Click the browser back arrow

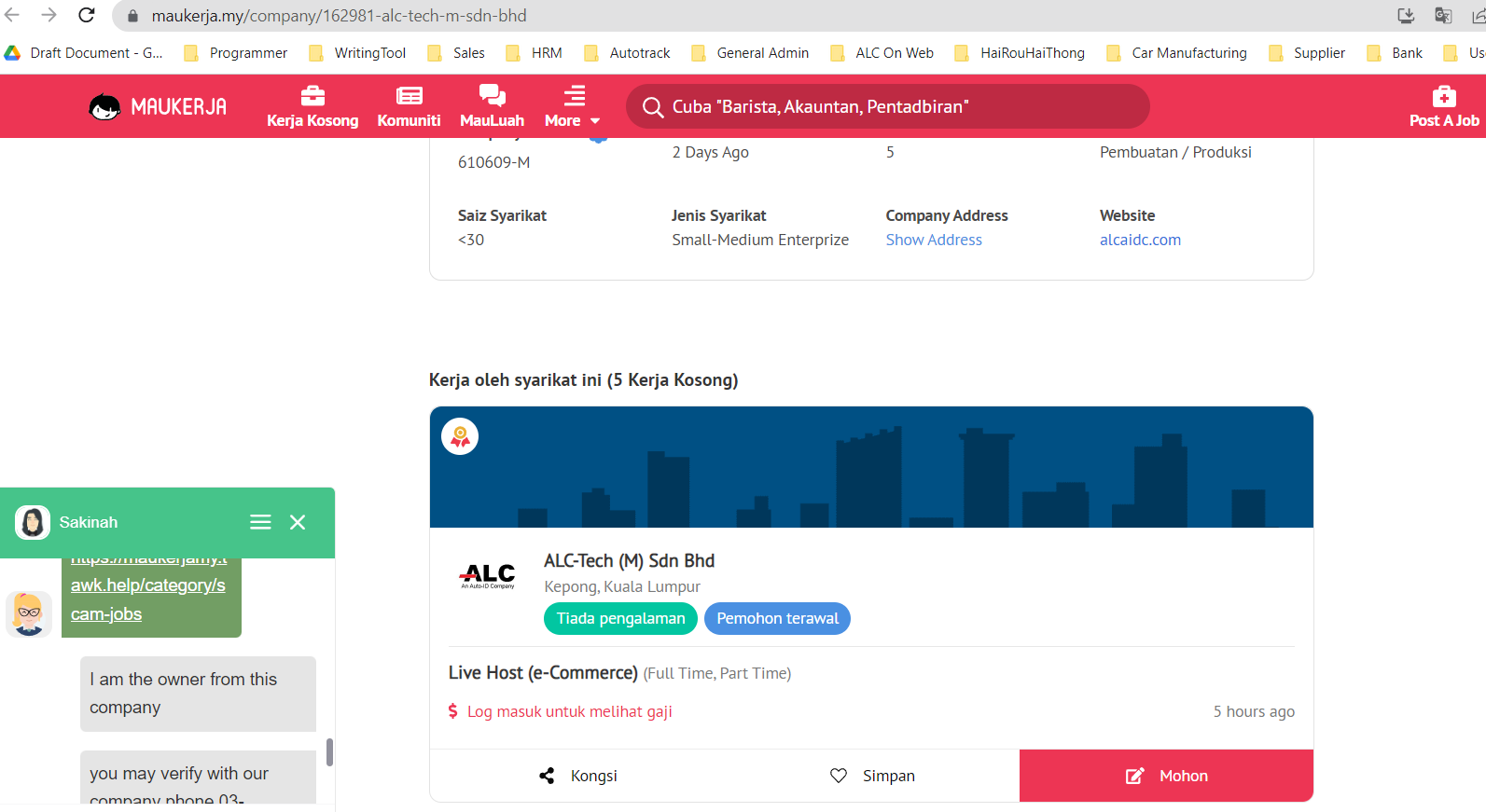[12, 15]
